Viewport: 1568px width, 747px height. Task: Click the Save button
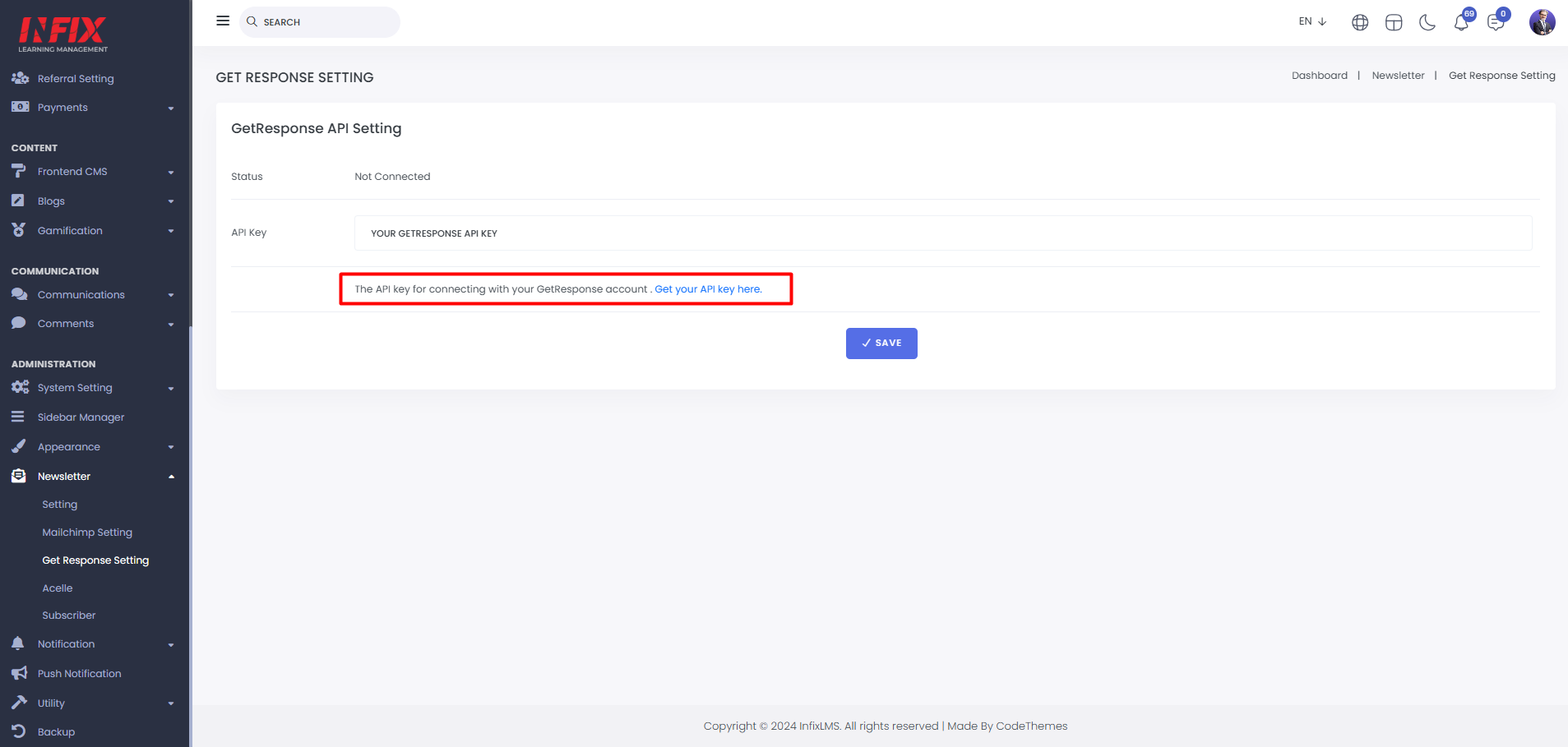(x=881, y=344)
